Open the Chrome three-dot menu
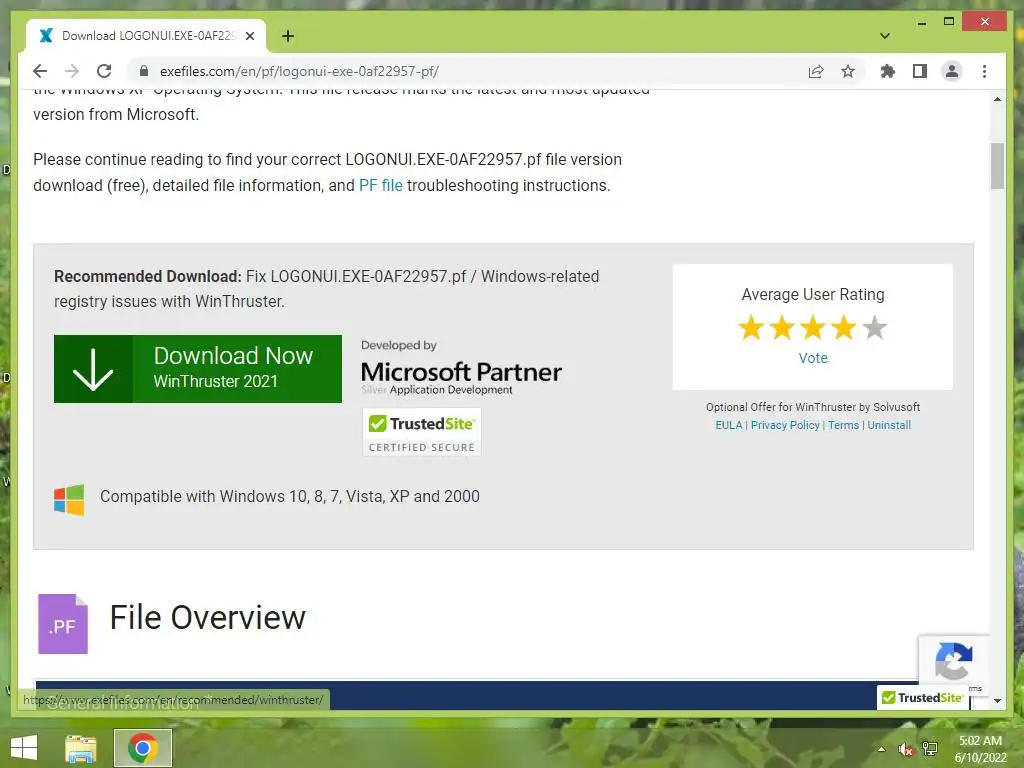This screenshot has height=768, width=1024. point(984,71)
